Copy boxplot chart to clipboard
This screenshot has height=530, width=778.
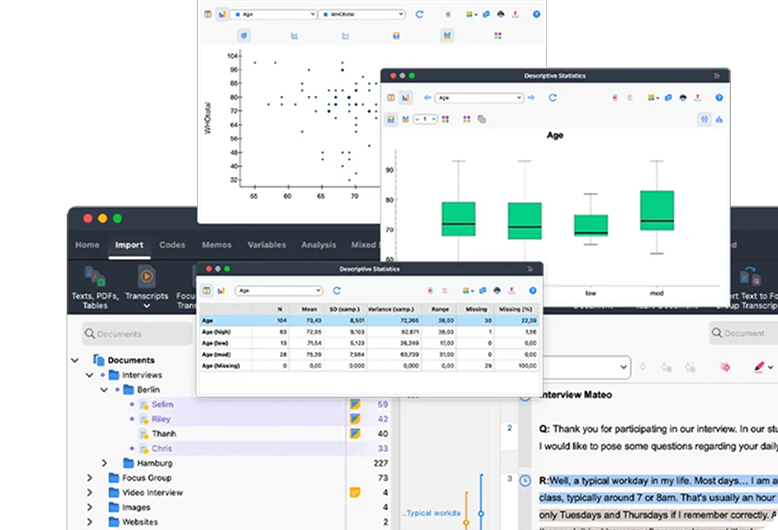668,98
